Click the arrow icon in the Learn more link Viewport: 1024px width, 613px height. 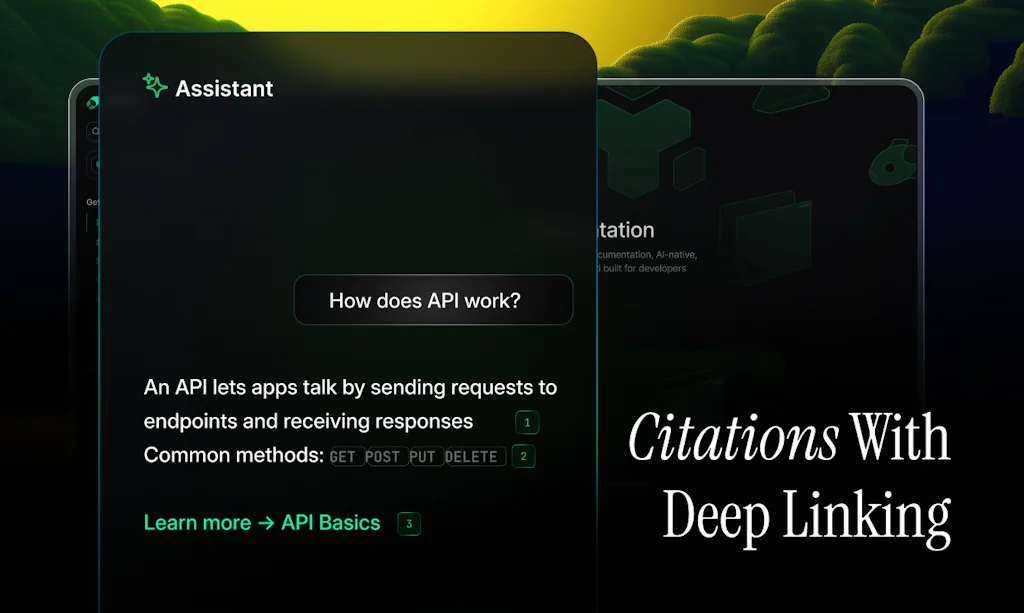coord(263,522)
